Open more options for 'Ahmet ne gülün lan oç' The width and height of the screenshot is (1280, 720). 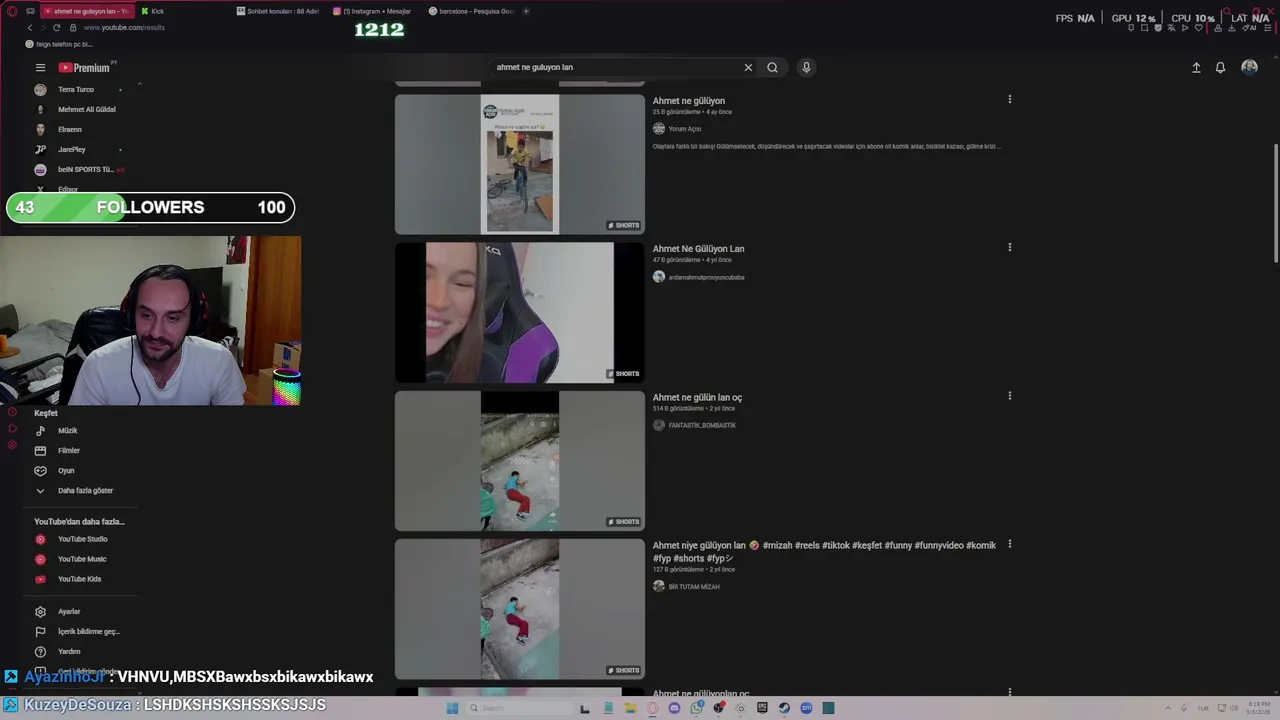point(1009,396)
